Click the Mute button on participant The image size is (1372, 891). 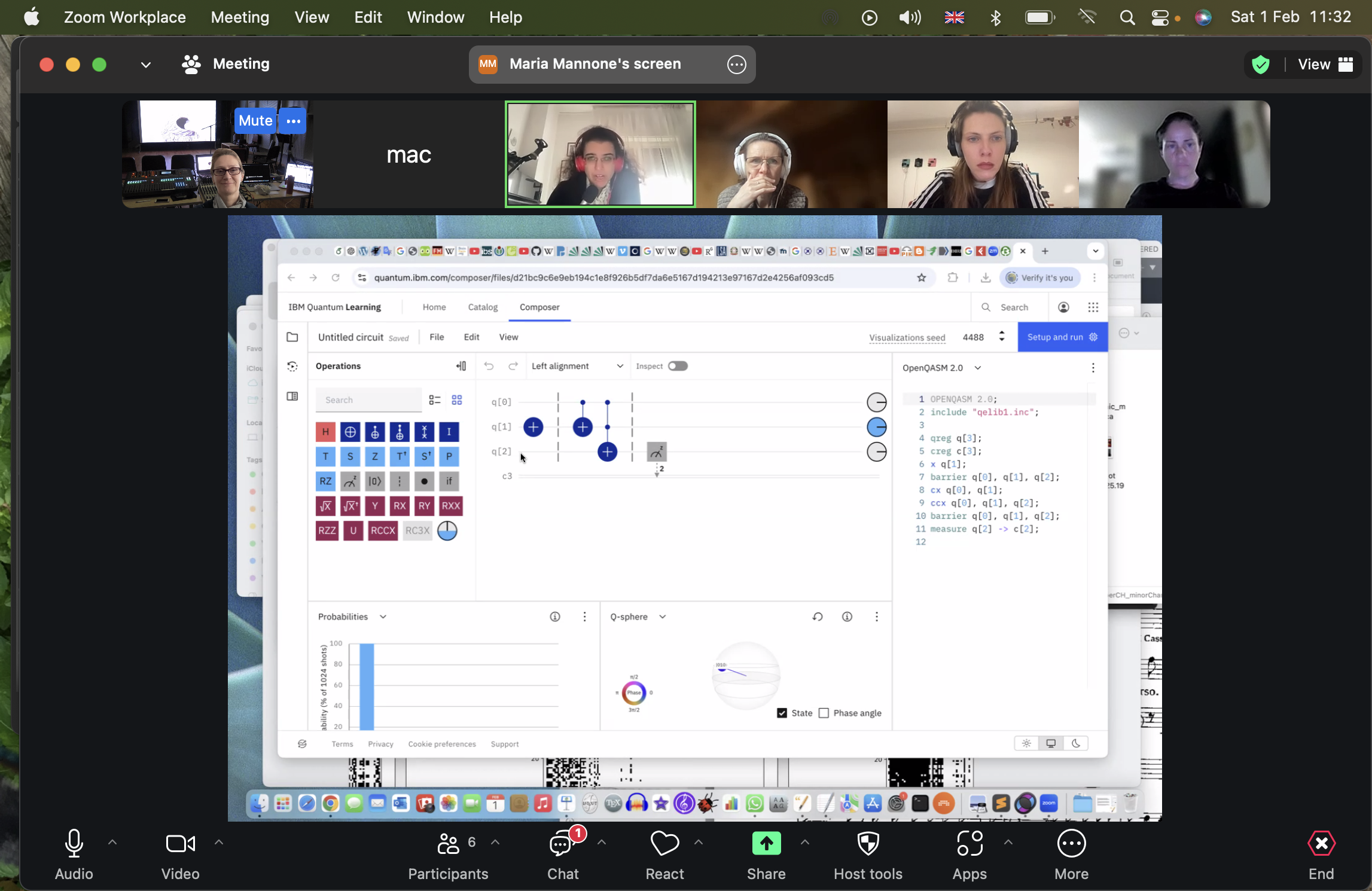(255, 121)
